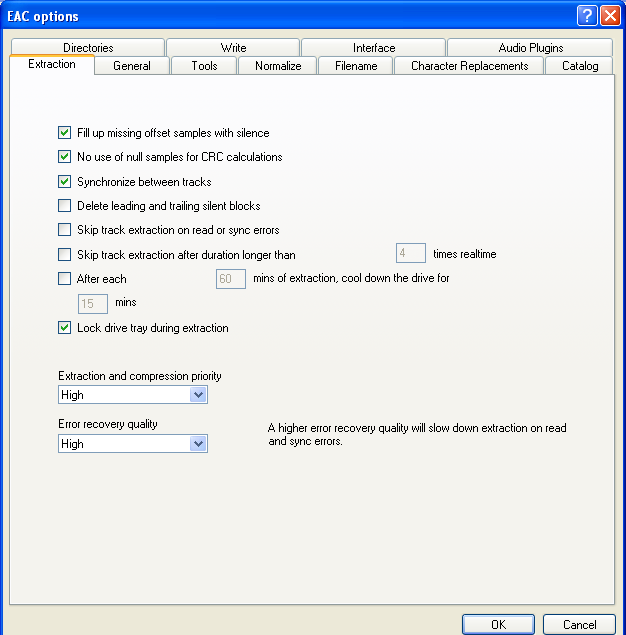Select the Normalize tab
The height and width of the screenshot is (635, 626).
pyautogui.click(x=277, y=66)
